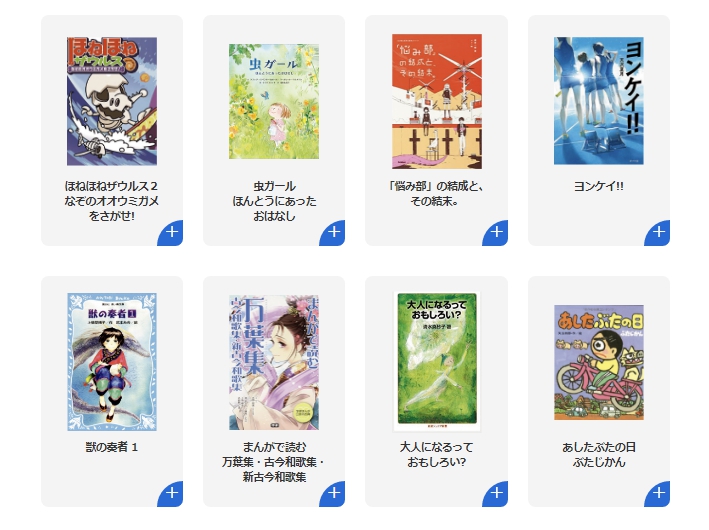Add あしたぶたの日 with its plus icon
The image size is (709, 530).
pos(657,494)
